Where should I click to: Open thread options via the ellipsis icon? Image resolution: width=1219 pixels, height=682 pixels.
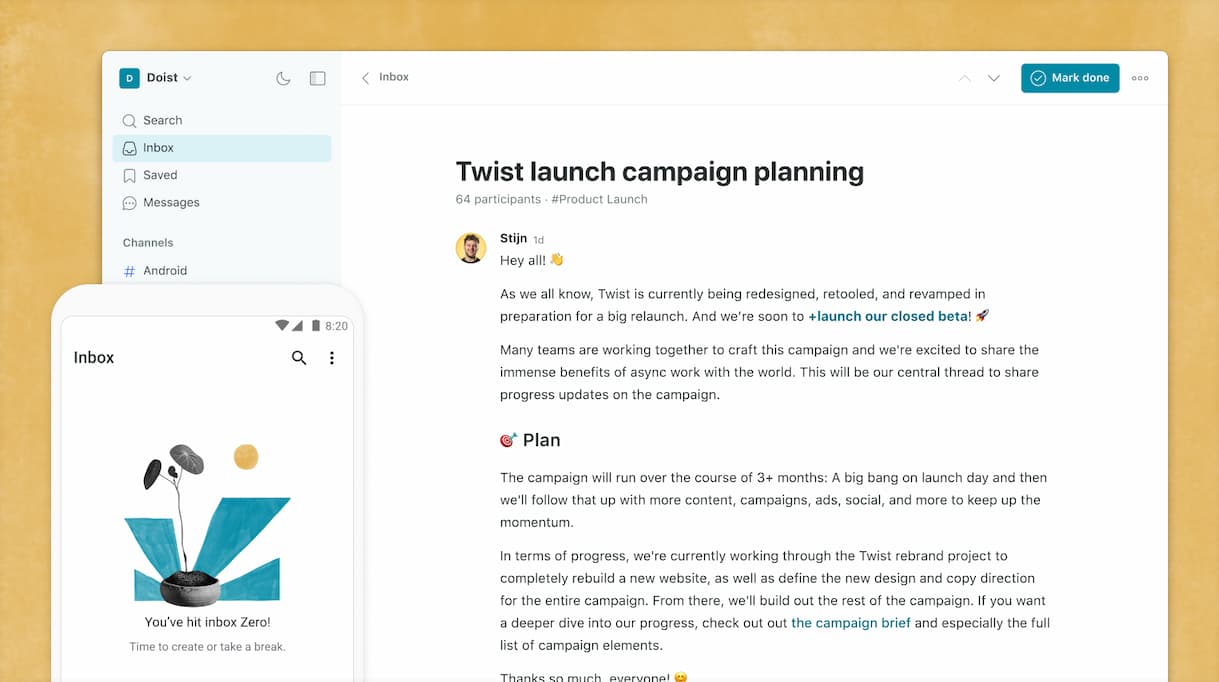(1140, 78)
